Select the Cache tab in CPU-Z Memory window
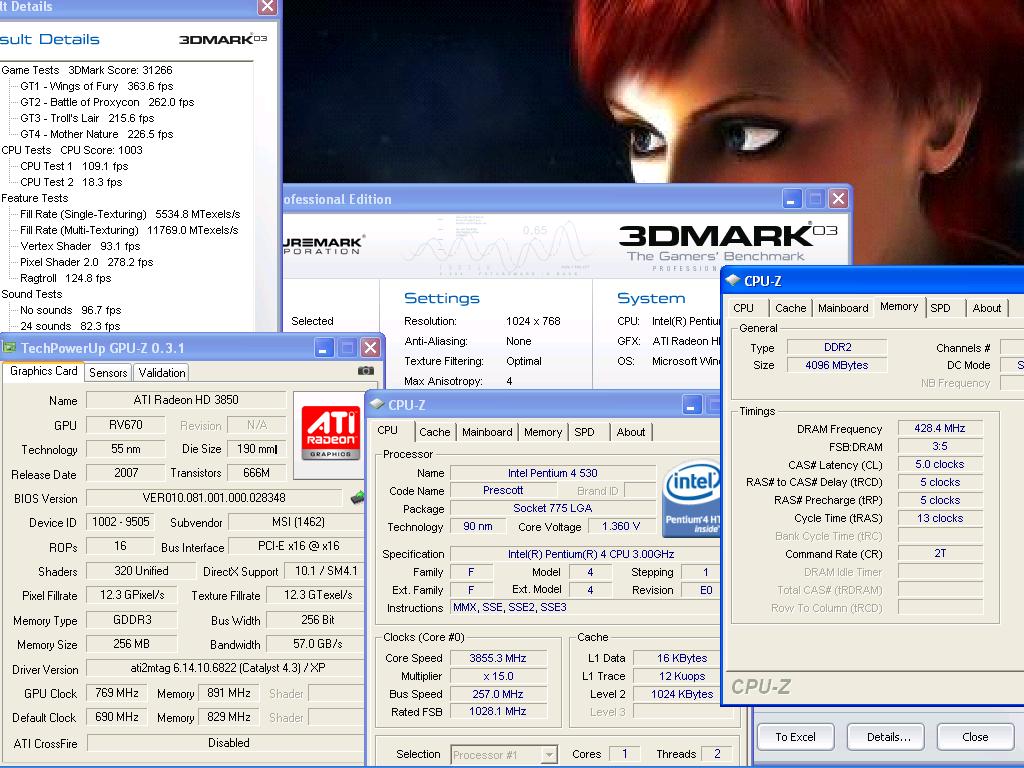The width and height of the screenshot is (1024, 768). (x=790, y=308)
